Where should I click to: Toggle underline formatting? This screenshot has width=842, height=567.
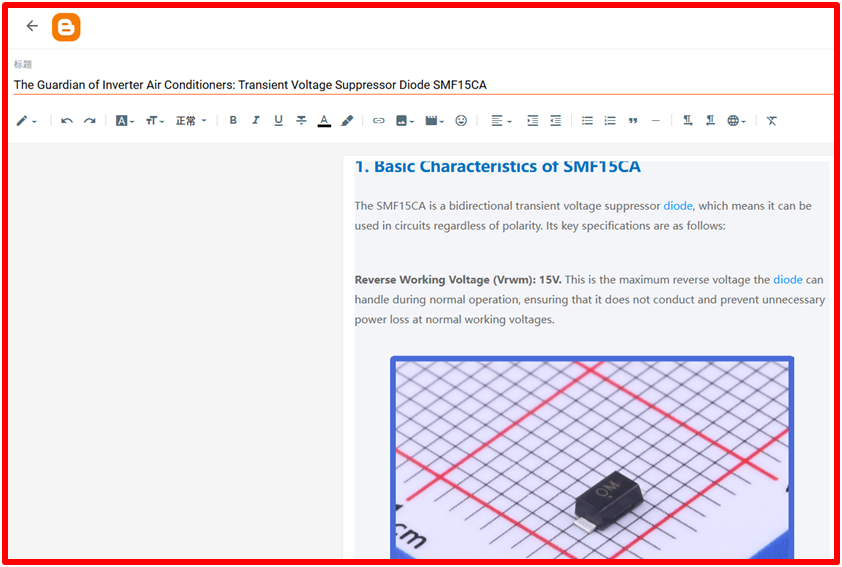[x=278, y=121]
